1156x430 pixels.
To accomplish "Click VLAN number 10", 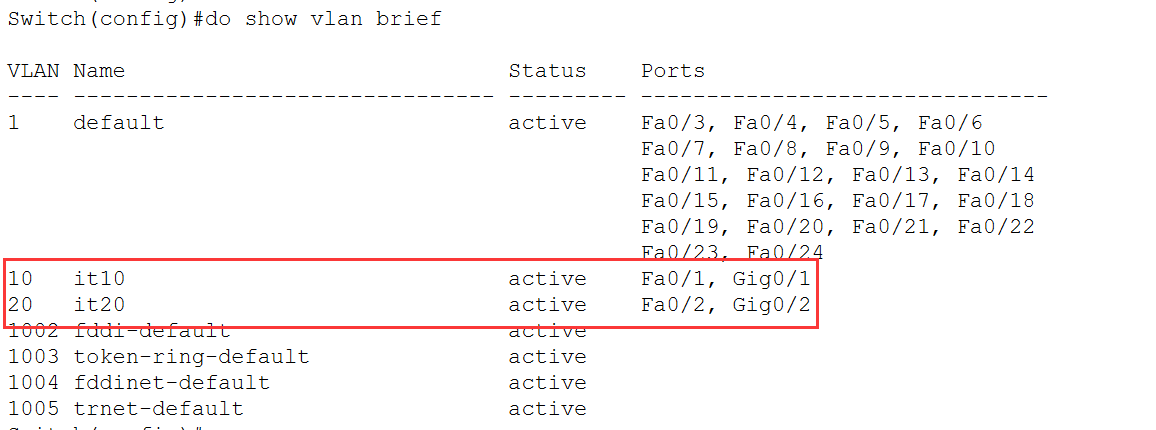I will [21, 279].
